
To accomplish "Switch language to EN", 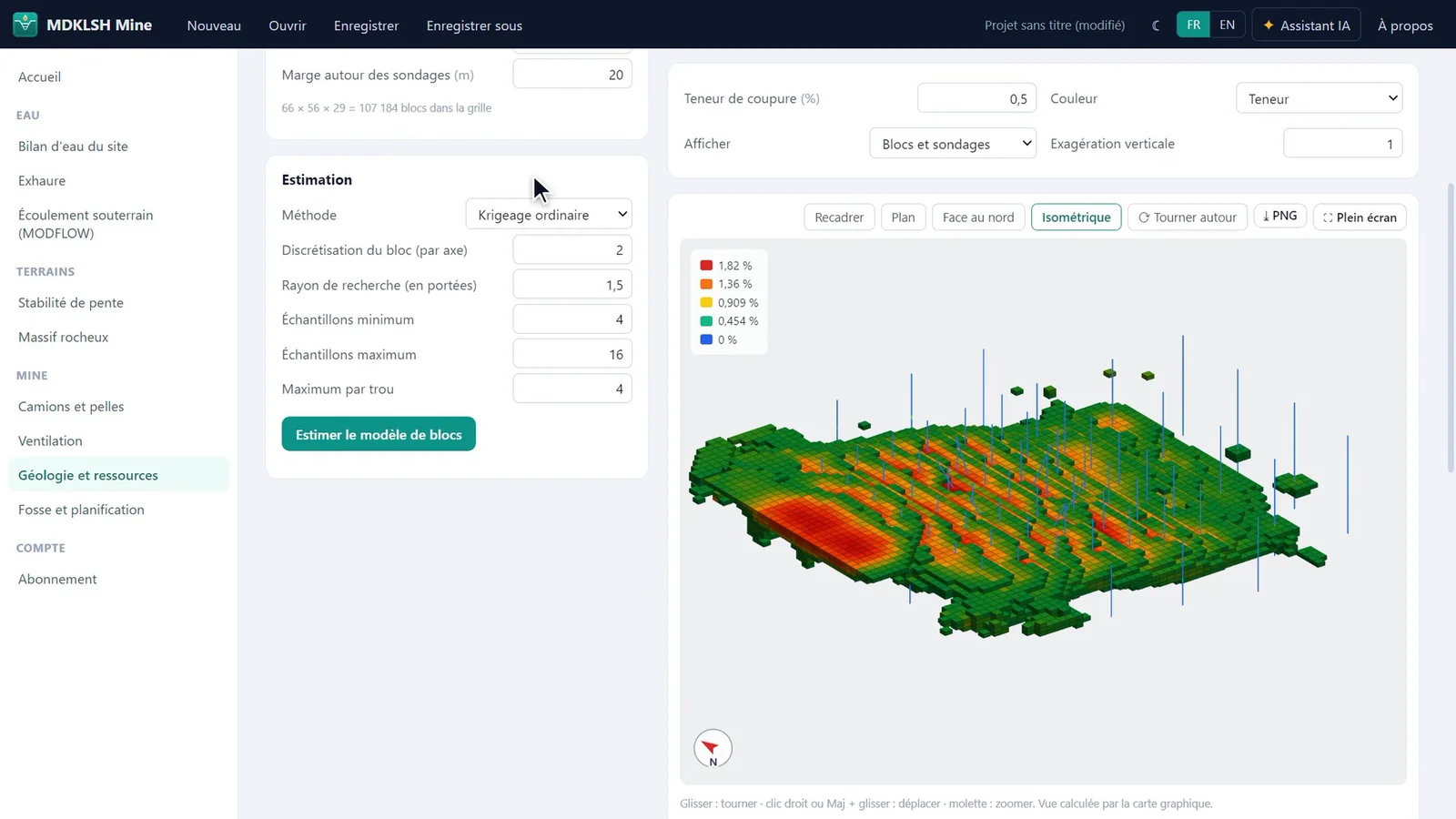I will (x=1227, y=25).
